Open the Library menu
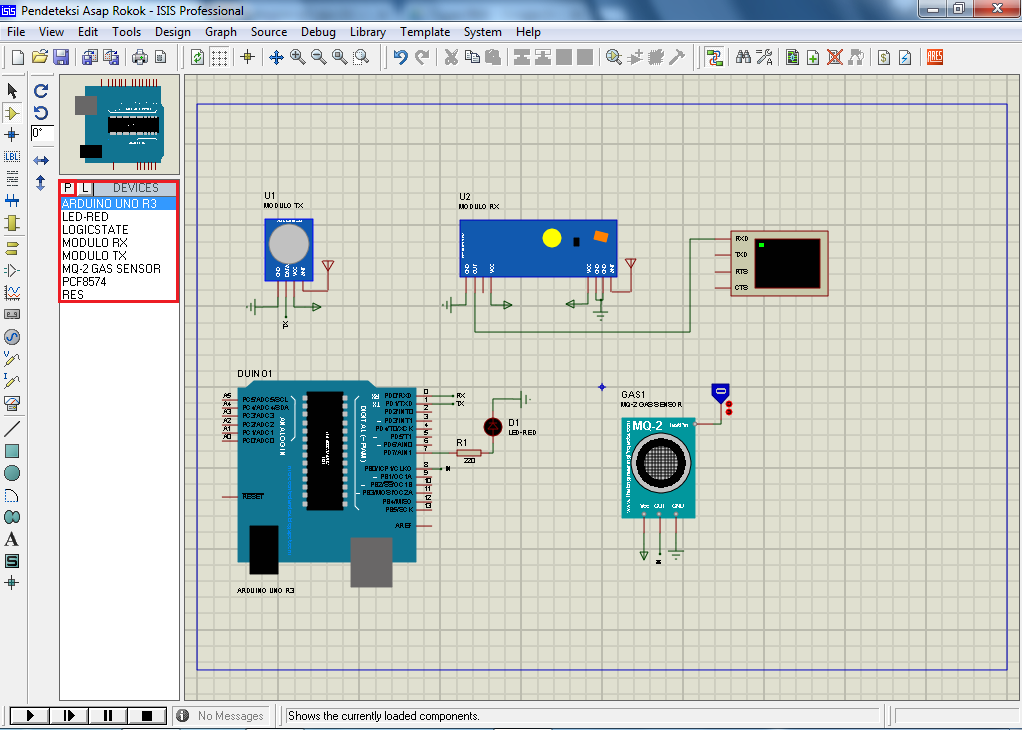1022x730 pixels. (x=368, y=32)
